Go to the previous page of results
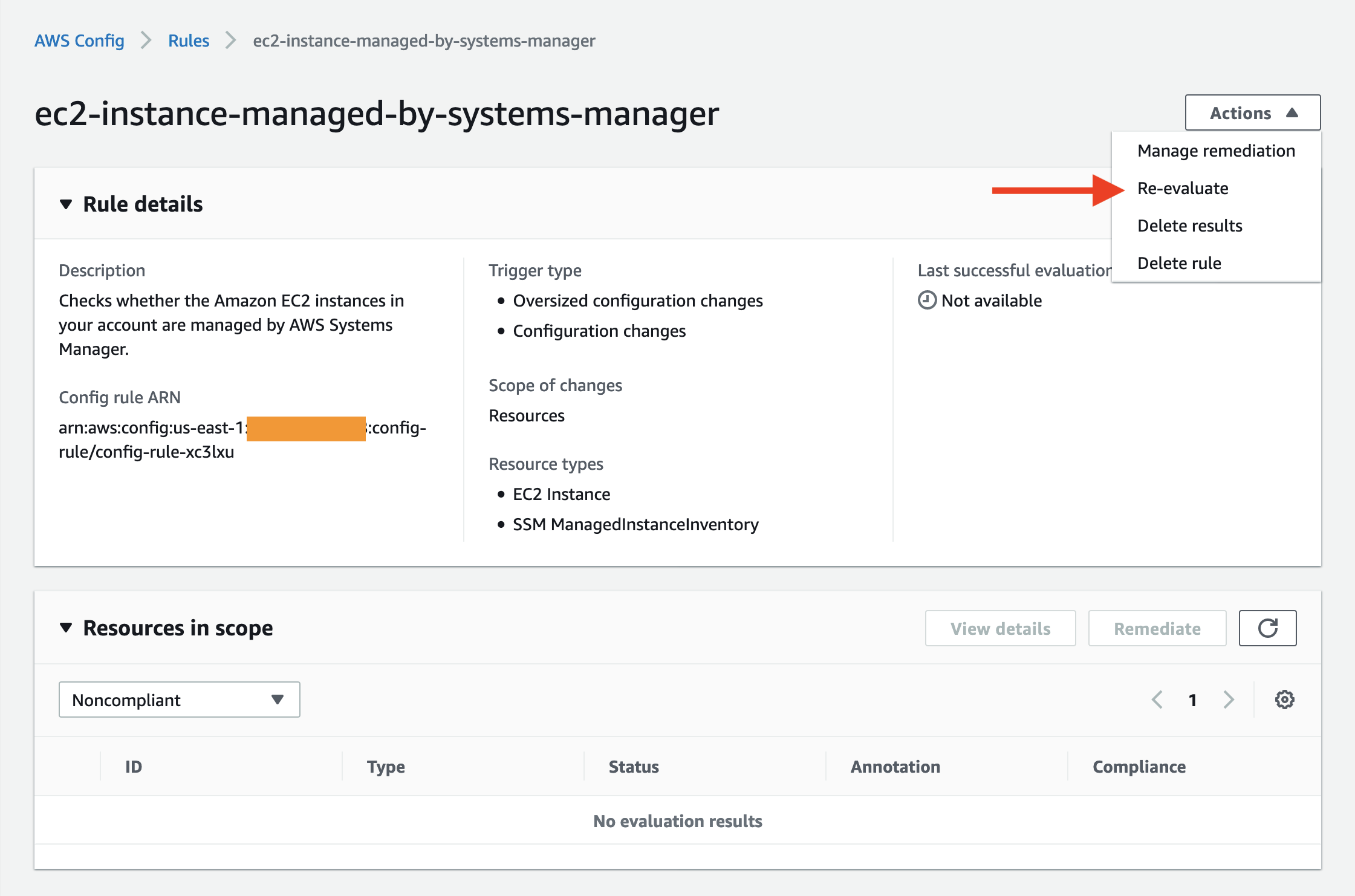Viewport: 1355px width, 896px height. coord(1157,700)
